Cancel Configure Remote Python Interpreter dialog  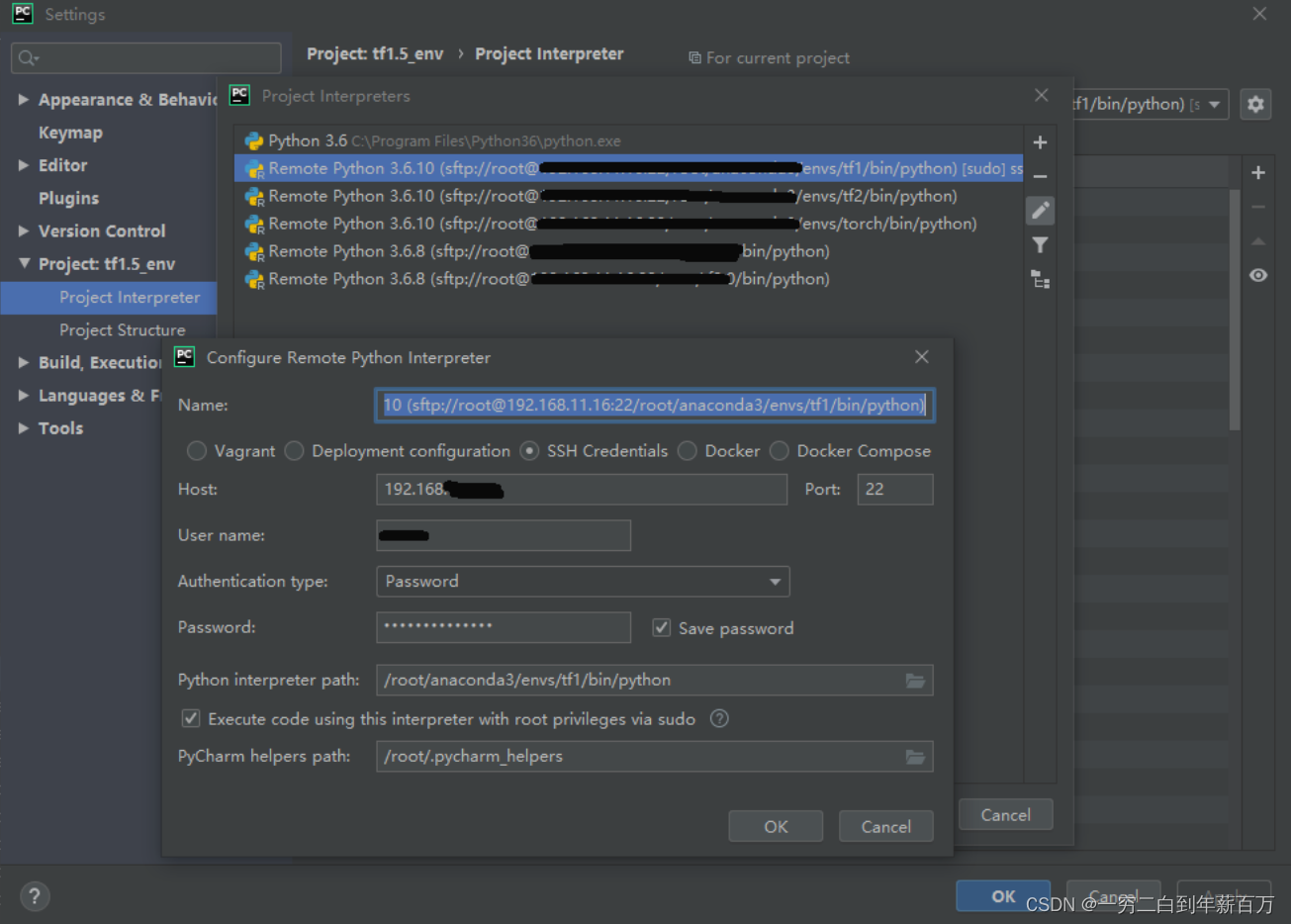click(x=885, y=827)
